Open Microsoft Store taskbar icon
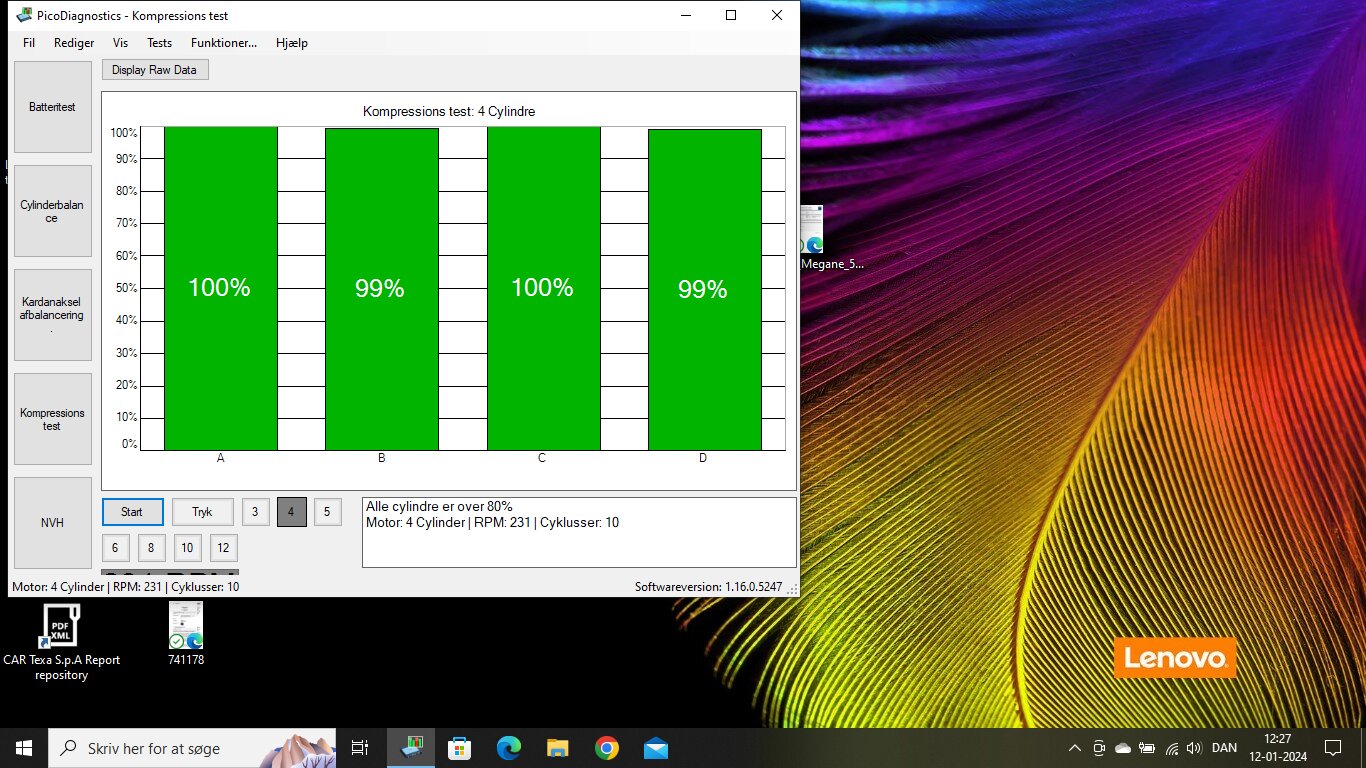 tap(460, 748)
